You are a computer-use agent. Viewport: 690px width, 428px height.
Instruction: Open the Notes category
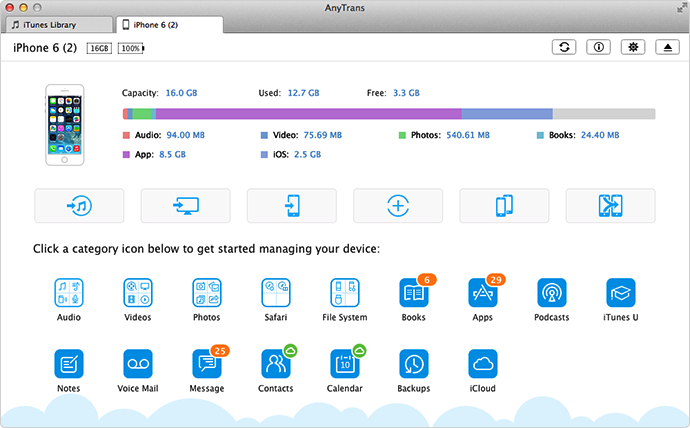69,364
